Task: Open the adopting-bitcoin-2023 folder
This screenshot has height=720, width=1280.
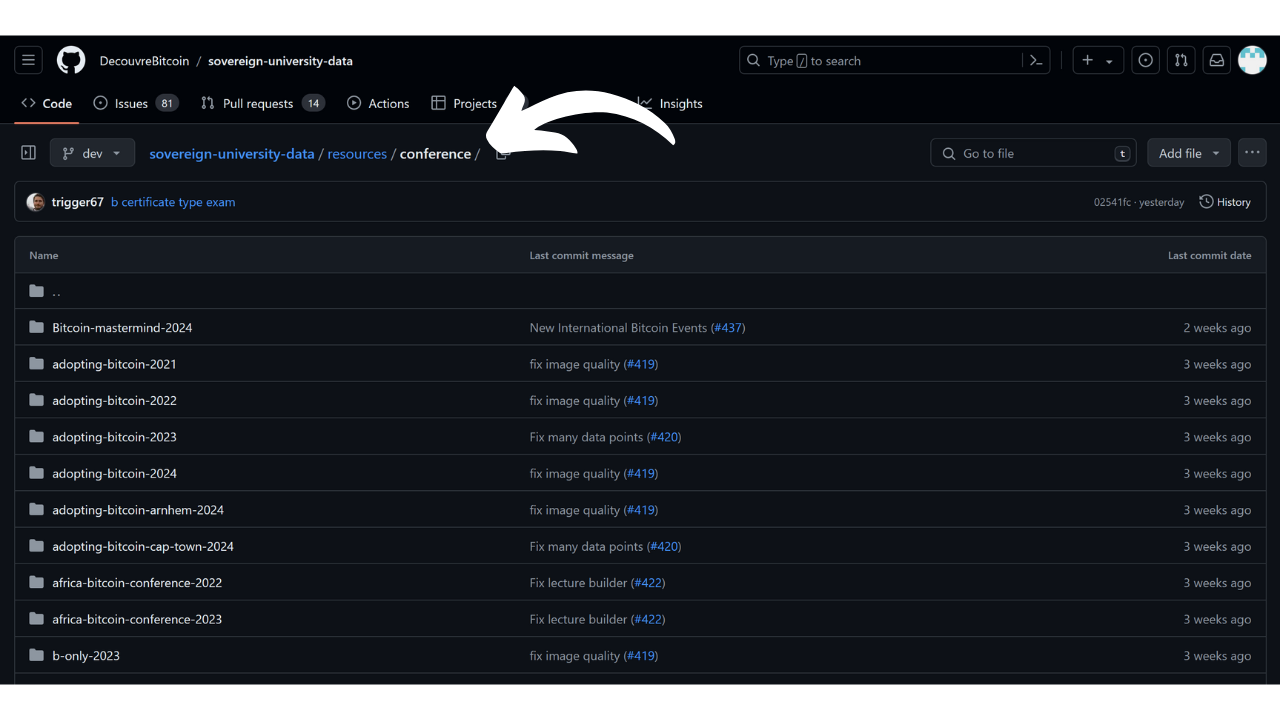Action: tap(114, 437)
